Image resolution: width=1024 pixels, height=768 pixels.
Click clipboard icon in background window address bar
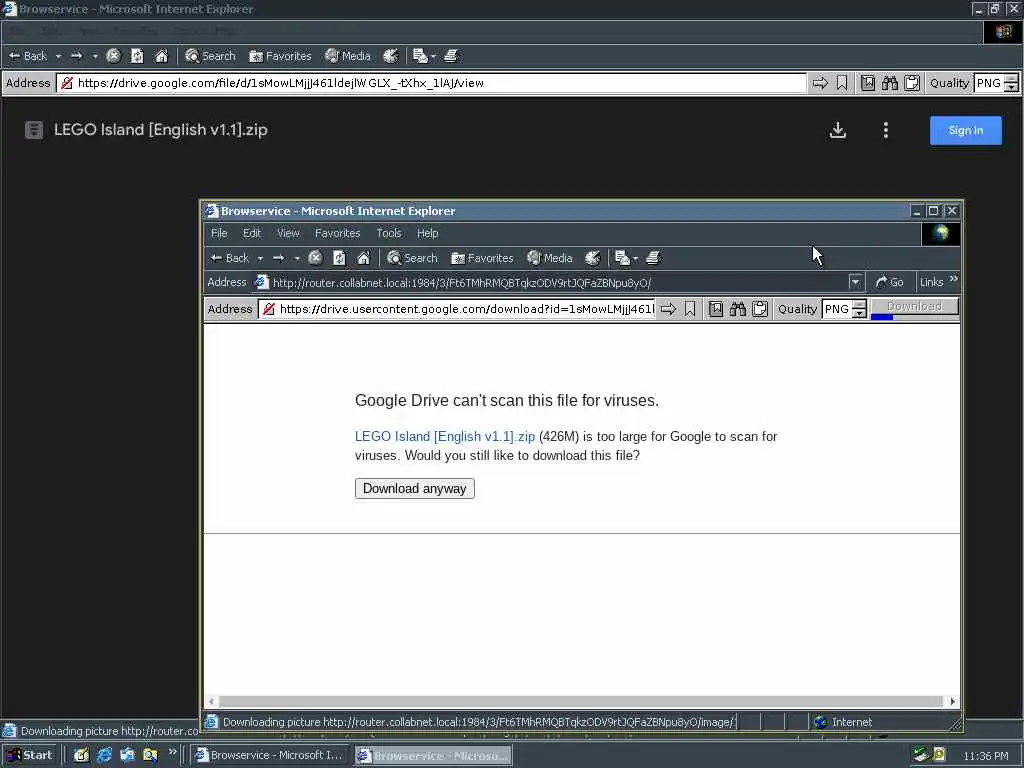coord(912,83)
